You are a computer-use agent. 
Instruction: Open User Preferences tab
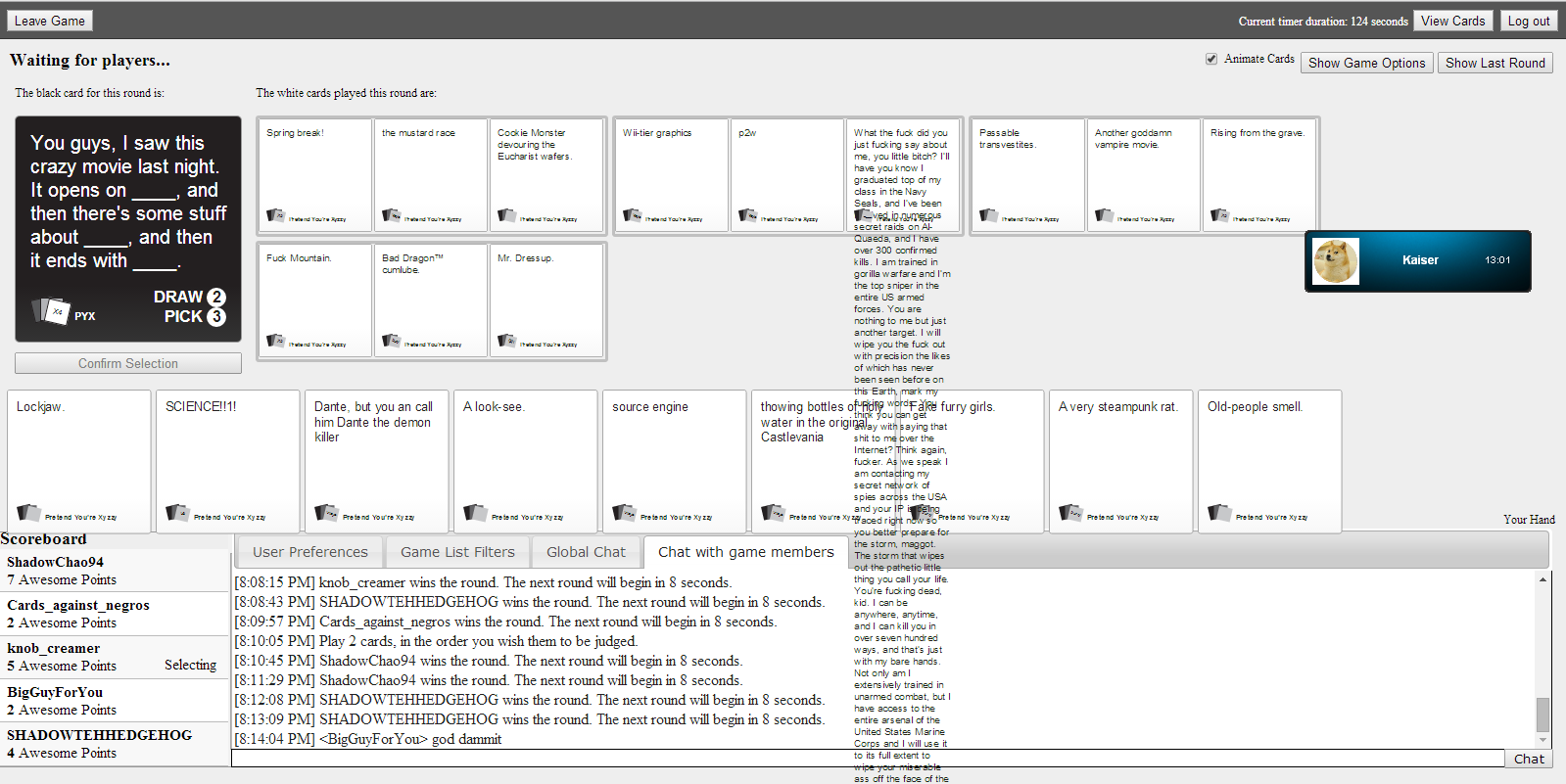310,552
